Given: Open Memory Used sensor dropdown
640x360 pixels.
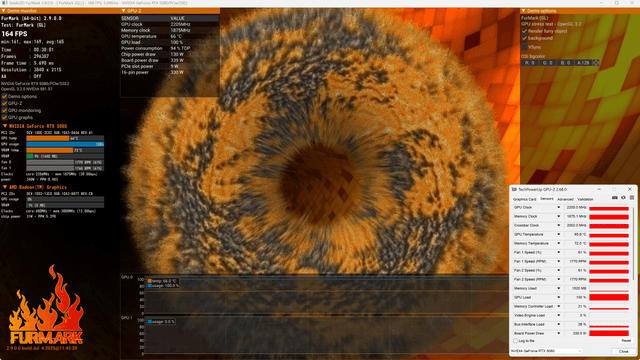Looking at the screenshot, I should tap(558, 289).
